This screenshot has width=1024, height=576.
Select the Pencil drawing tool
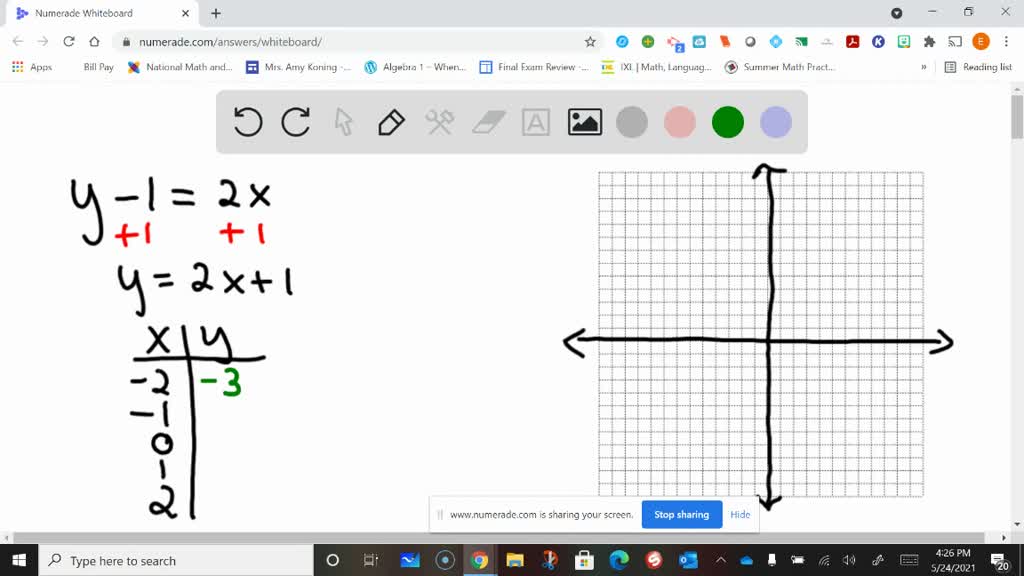click(x=391, y=121)
